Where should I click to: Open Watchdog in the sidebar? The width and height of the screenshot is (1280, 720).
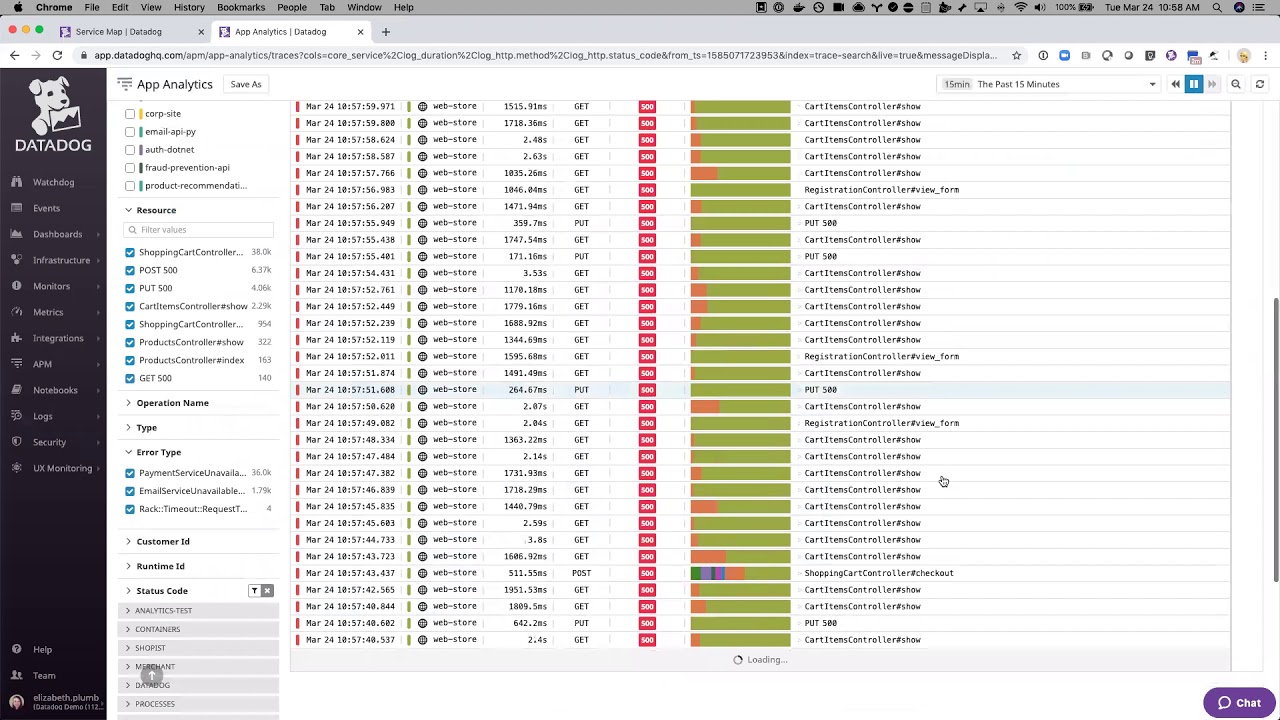click(x=53, y=182)
